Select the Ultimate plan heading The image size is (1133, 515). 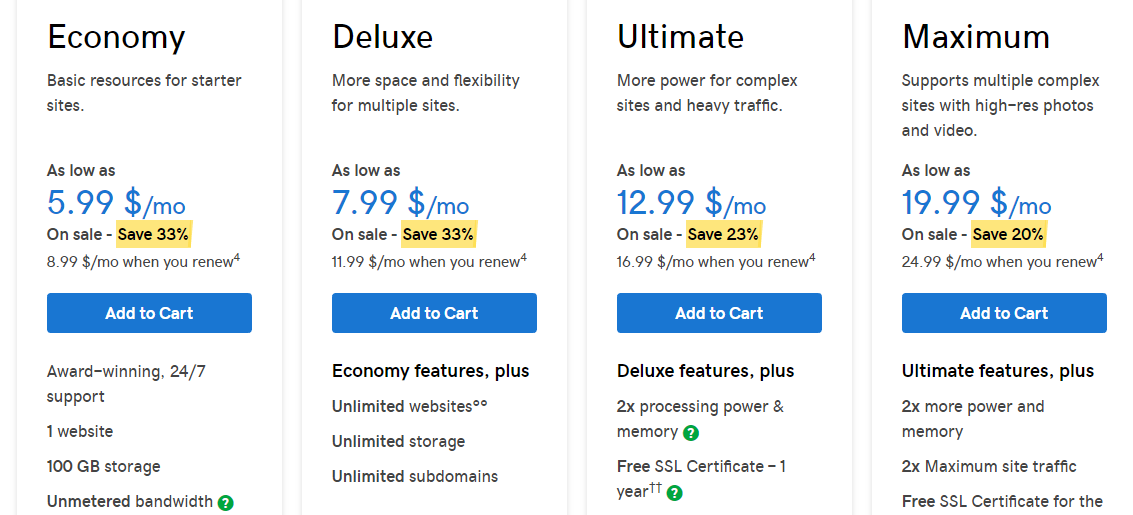click(x=680, y=37)
